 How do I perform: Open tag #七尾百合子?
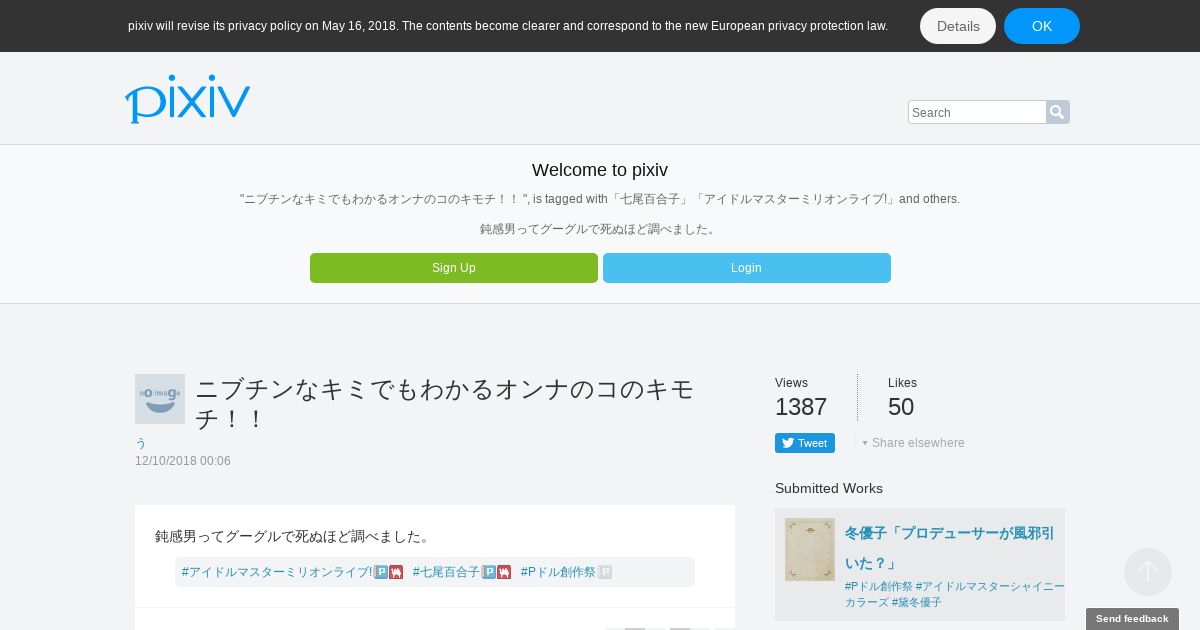click(446, 572)
